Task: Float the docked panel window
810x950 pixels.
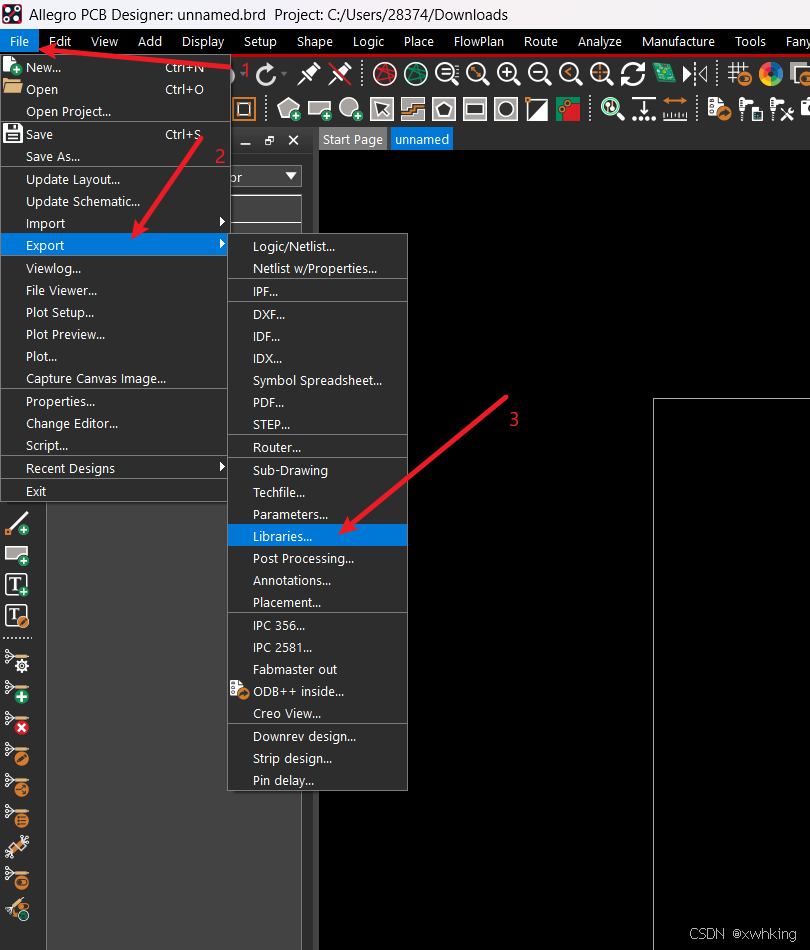Action: 270,141
